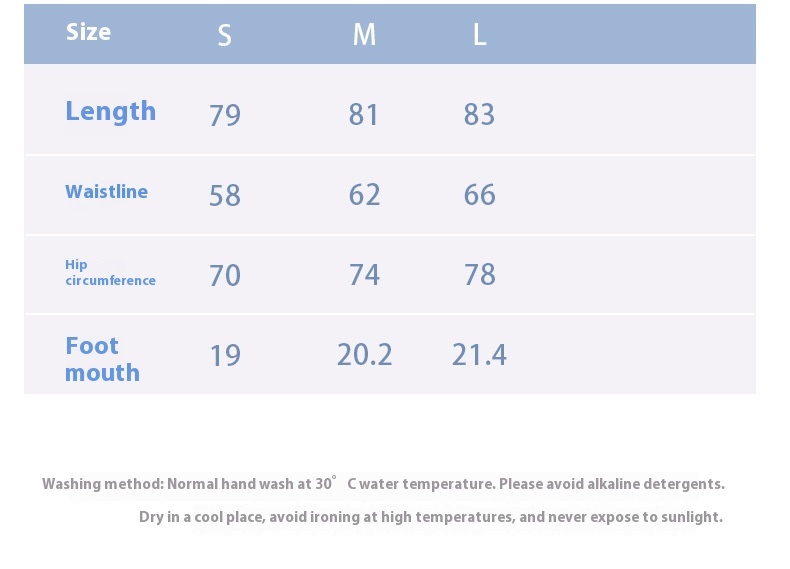Click the Foot mouth row label

click(x=102, y=359)
